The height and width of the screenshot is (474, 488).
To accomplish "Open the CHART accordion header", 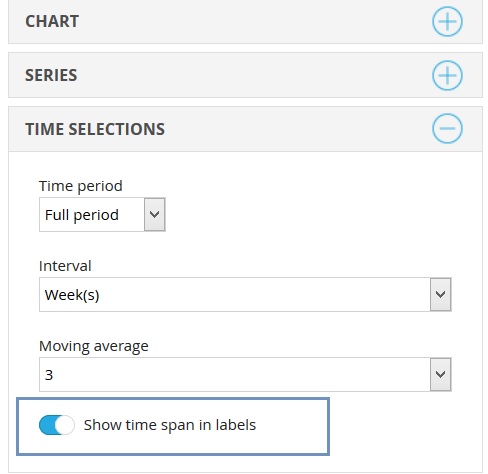I will click(x=245, y=22).
